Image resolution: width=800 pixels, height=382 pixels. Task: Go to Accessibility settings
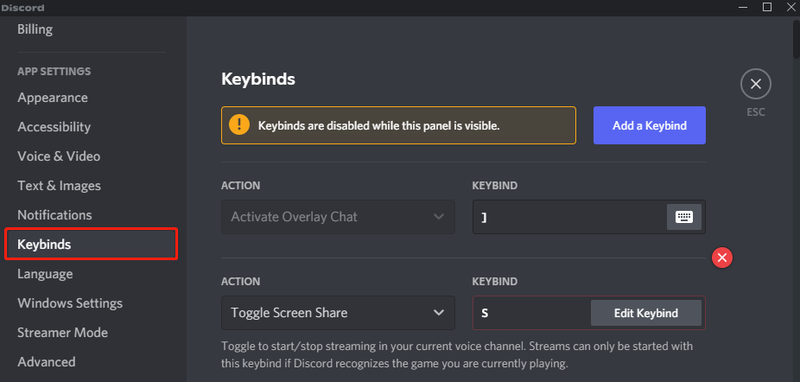click(54, 127)
